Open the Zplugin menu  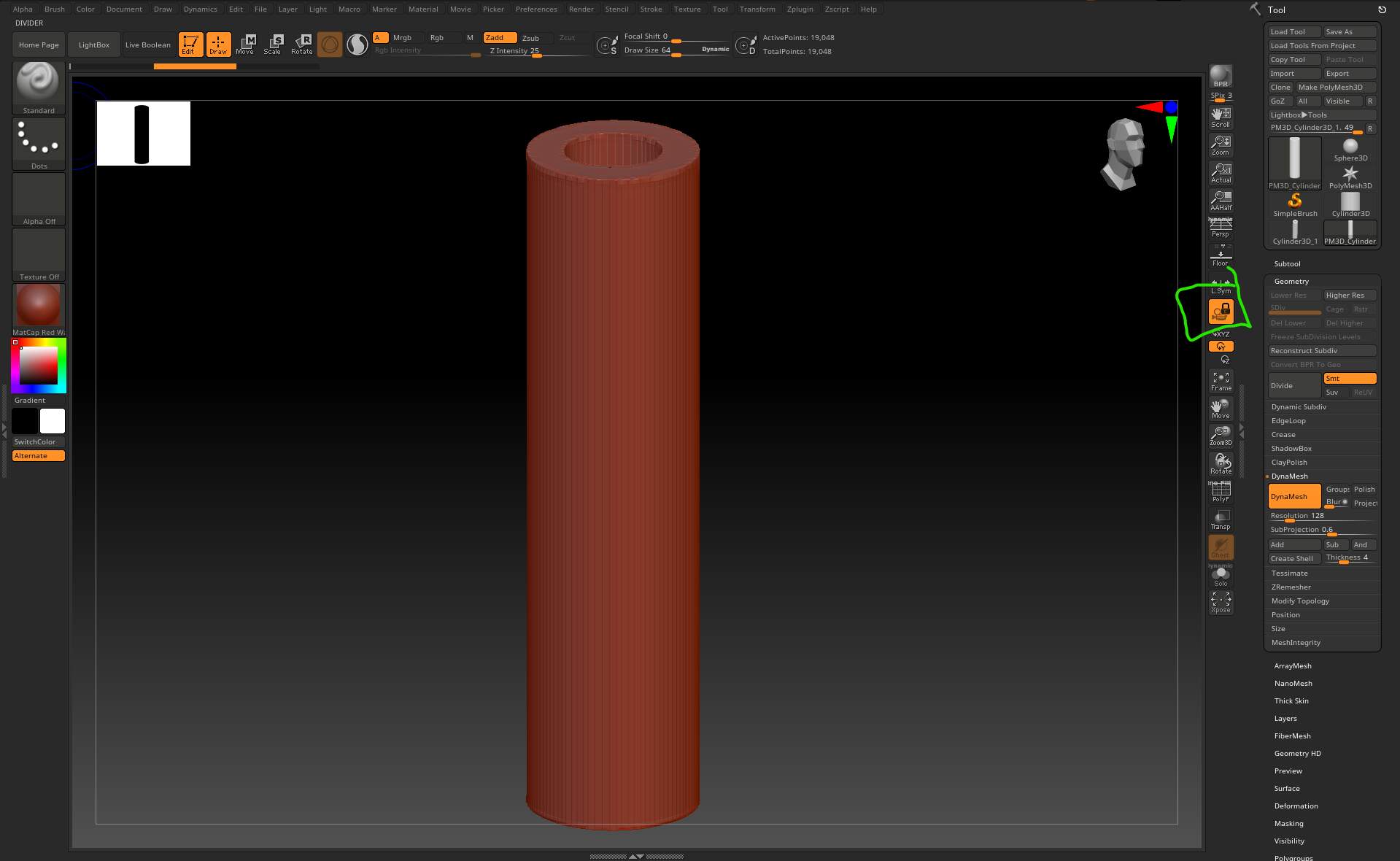click(x=800, y=9)
